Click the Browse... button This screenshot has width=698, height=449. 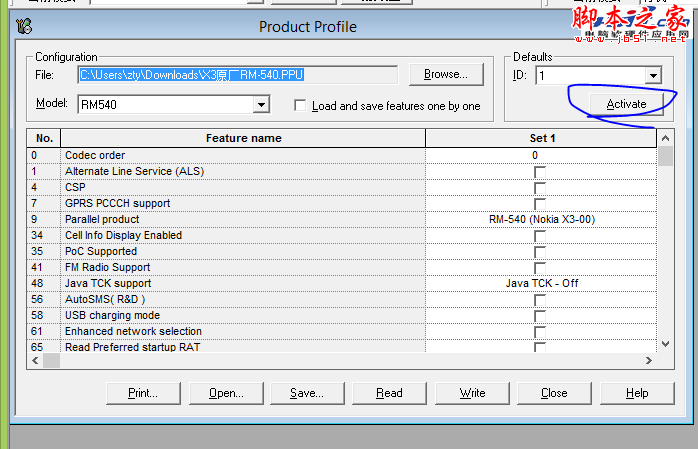coord(445,74)
